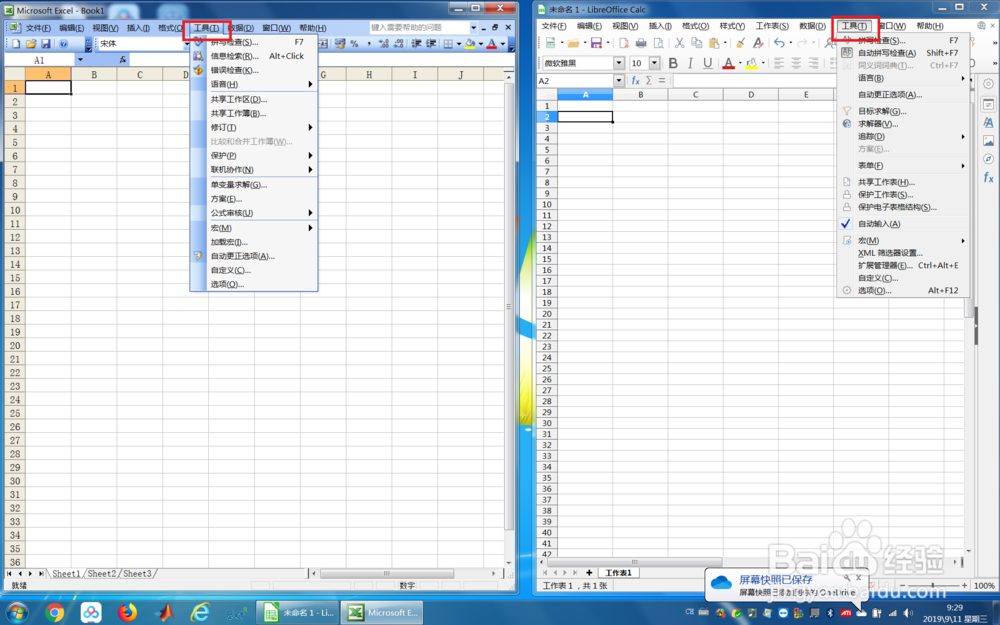Click the Open folder icon in LibreOffice Calc
The height and width of the screenshot is (625, 1000).
[x=573, y=43]
